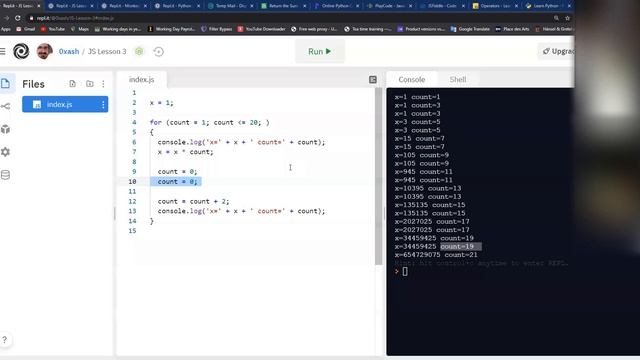The image size is (640, 360).
Task: Open the user profile avatar
Action: (x=44, y=51)
